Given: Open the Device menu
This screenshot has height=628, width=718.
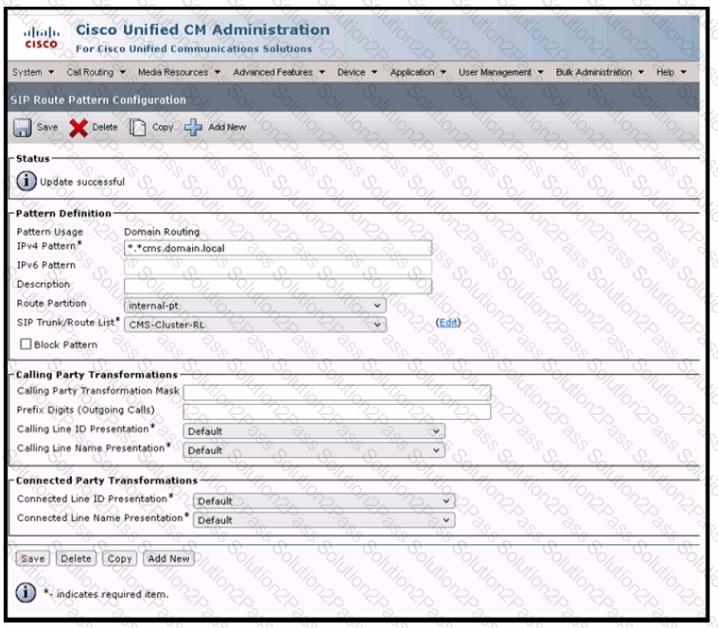Looking at the screenshot, I should [357, 72].
